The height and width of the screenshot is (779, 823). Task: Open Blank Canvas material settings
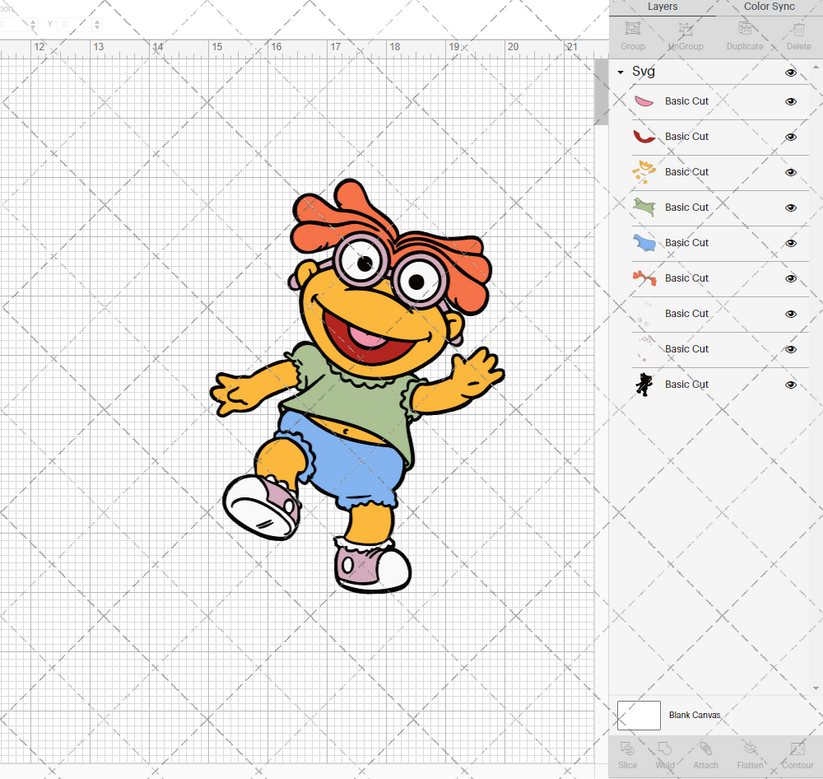[x=694, y=715]
